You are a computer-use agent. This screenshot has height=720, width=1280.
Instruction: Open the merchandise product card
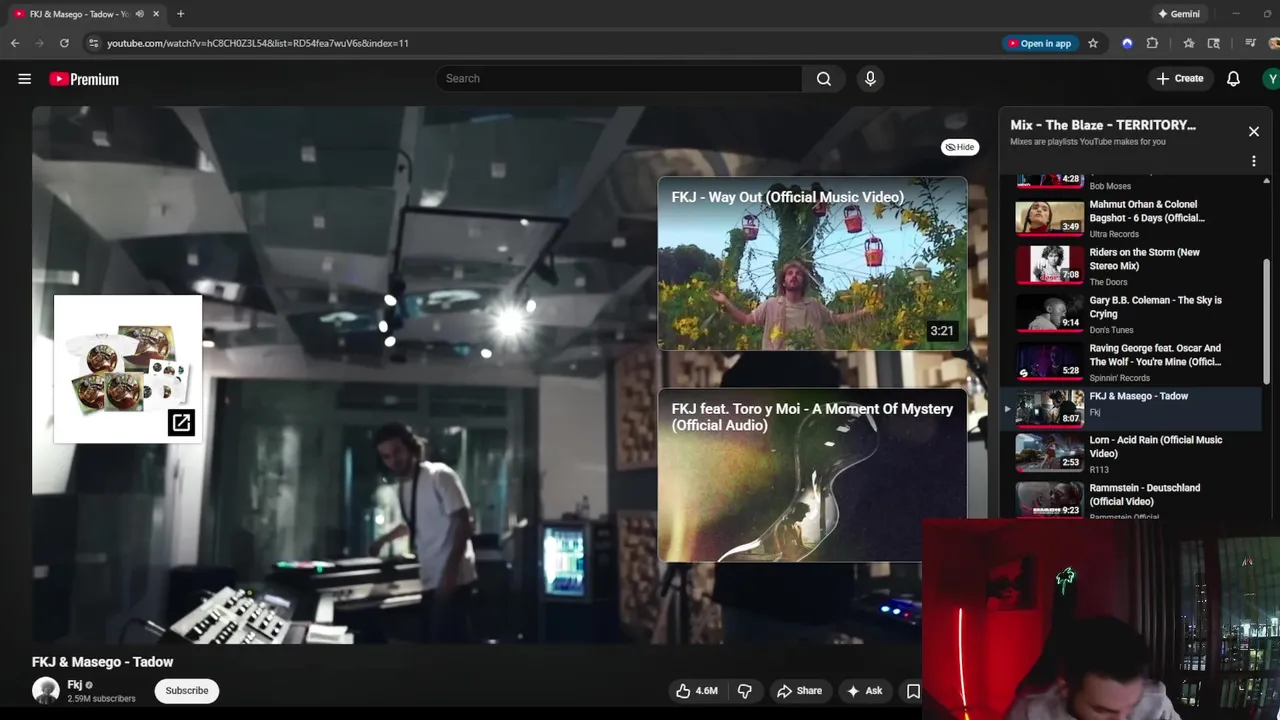[128, 369]
